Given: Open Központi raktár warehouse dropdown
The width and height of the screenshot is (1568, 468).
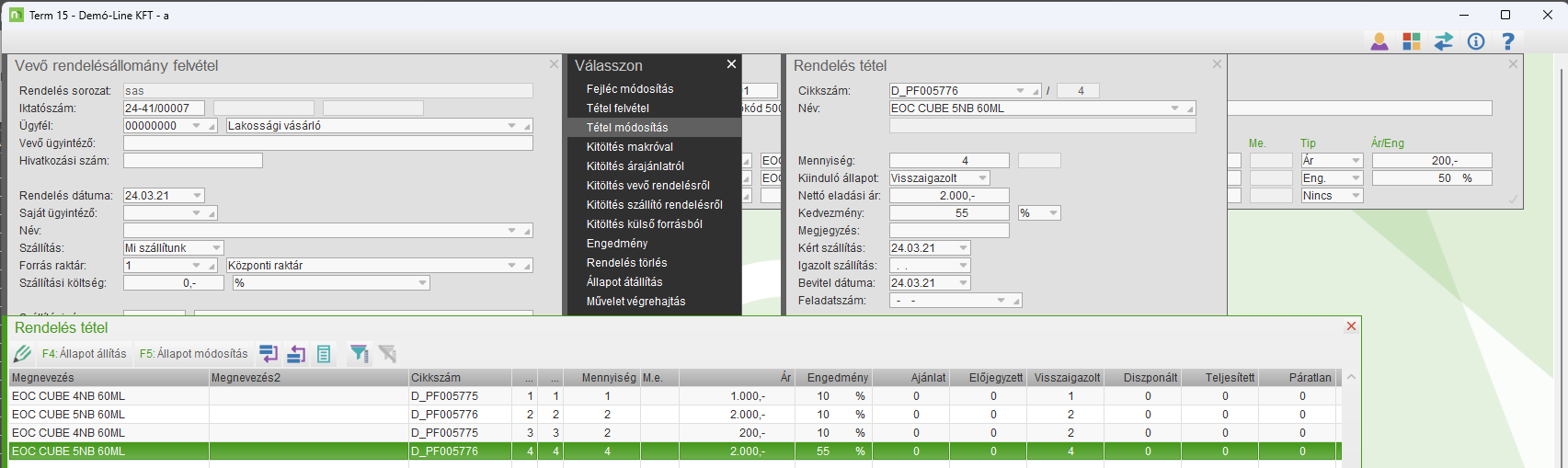Looking at the screenshot, I should (x=512, y=266).
